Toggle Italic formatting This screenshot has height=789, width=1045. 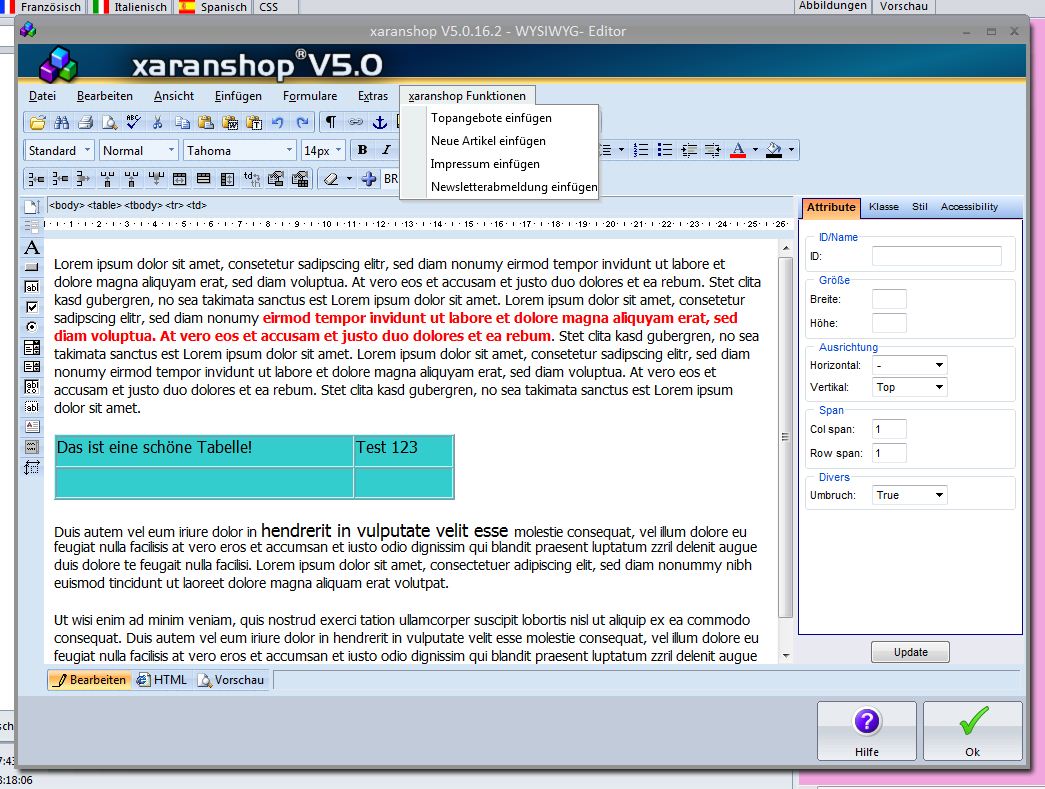pyautogui.click(x=386, y=151)
